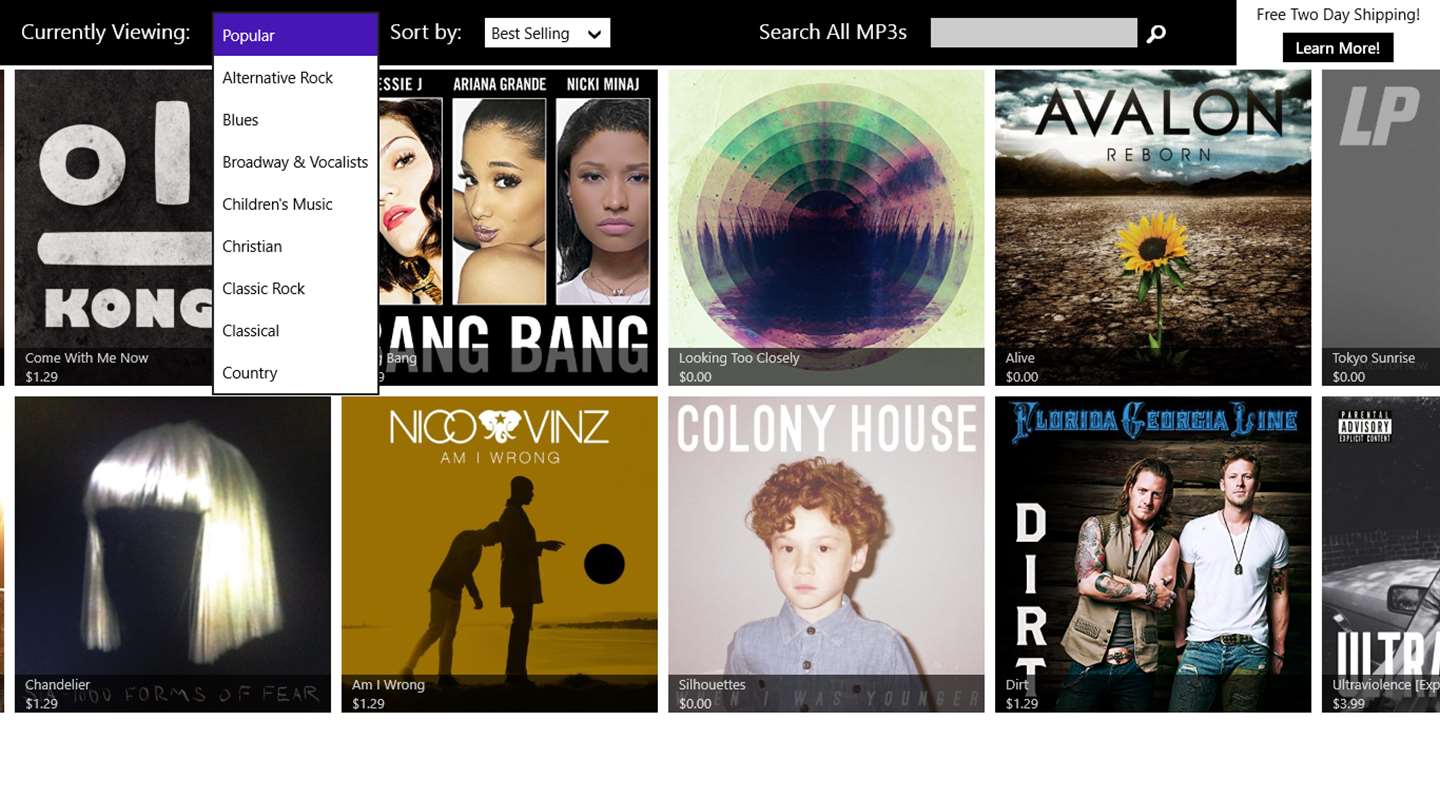Choose Country from the genre dropdown
This screenshot has width=1440, height=810.
296,373
